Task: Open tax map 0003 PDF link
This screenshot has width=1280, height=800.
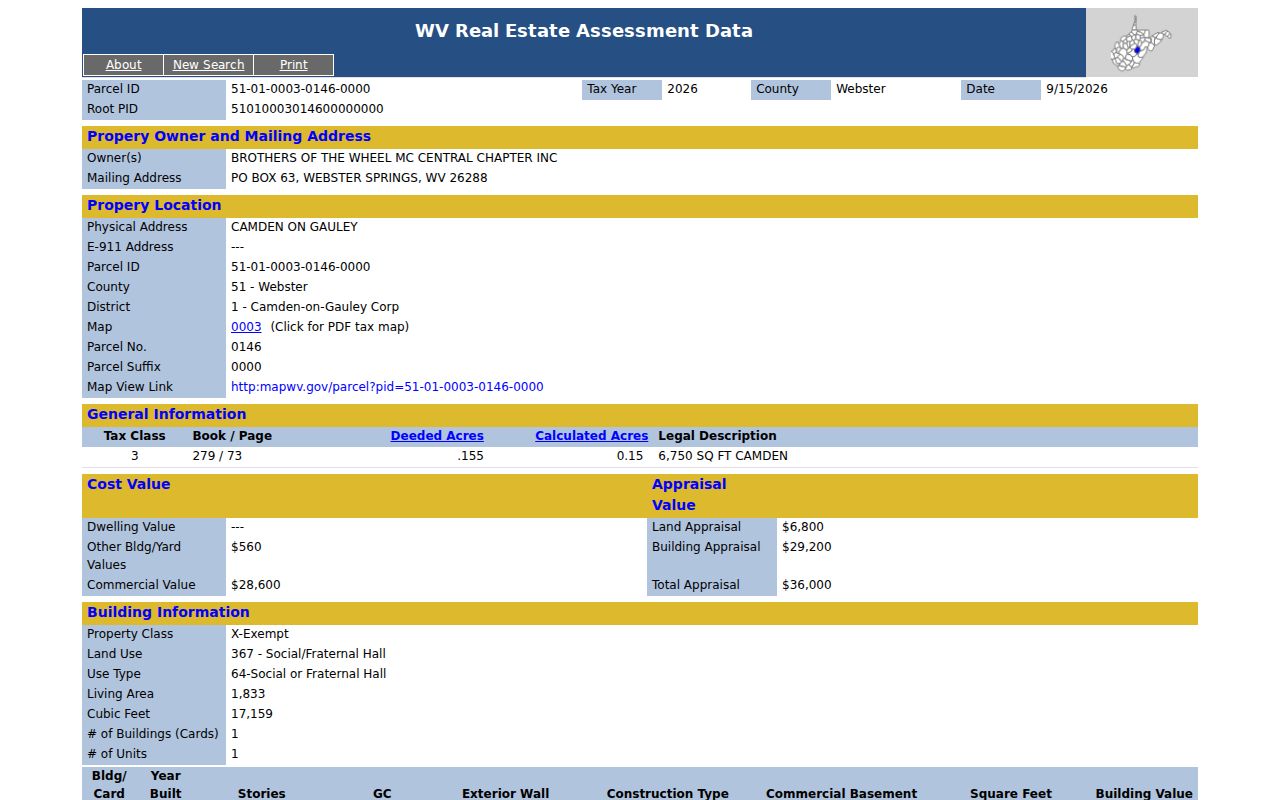Action: (x=246, y=327)
